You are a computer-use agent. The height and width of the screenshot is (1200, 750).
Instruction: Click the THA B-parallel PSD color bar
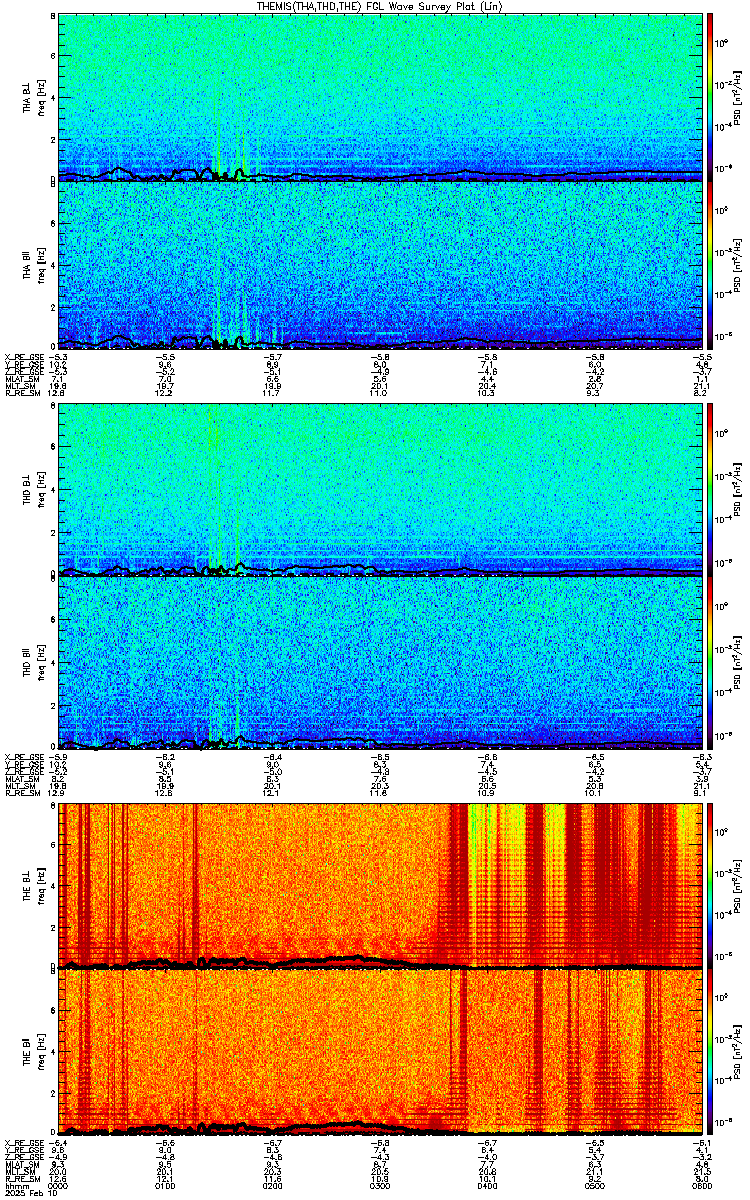click(x=709, y=266)
